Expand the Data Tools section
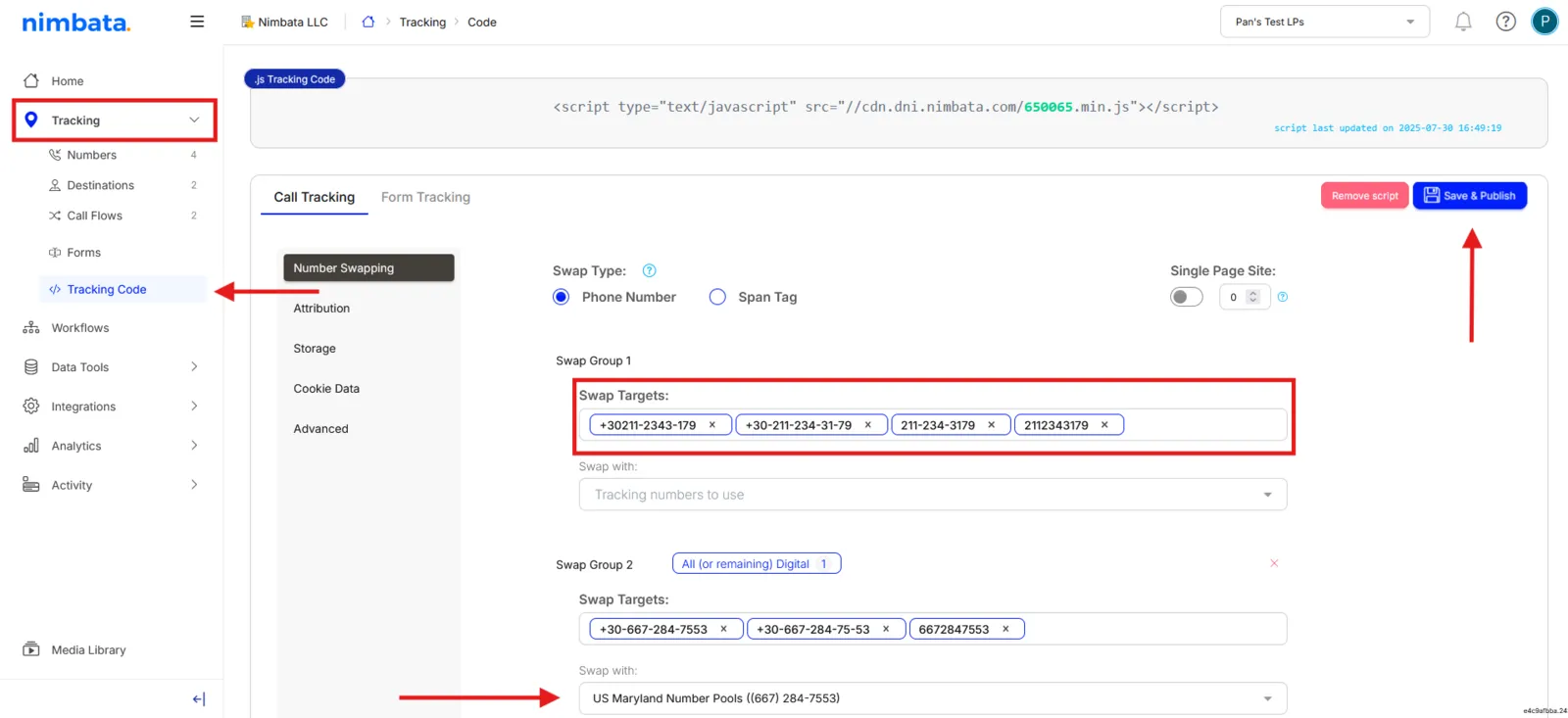 (194, 366)
